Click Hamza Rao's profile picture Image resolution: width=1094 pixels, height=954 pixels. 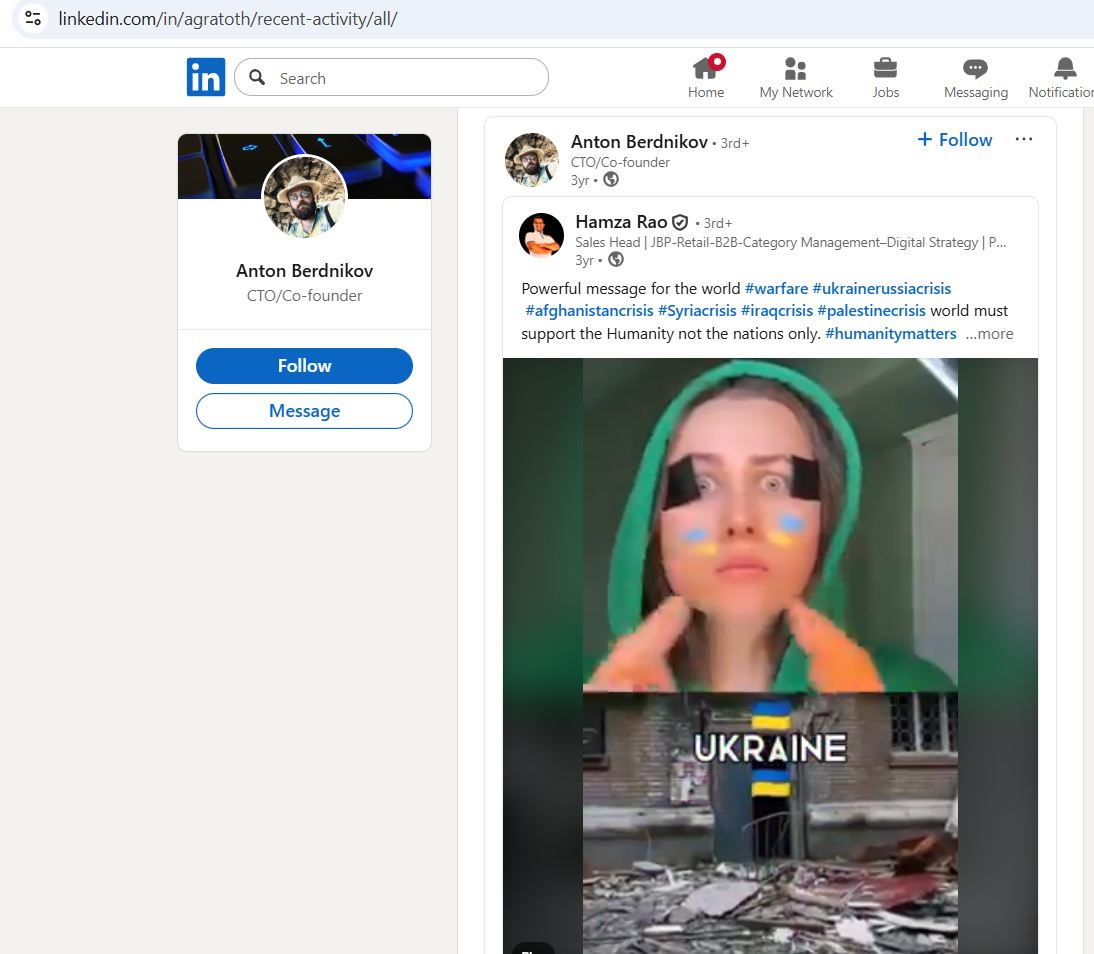coord(541,236)
